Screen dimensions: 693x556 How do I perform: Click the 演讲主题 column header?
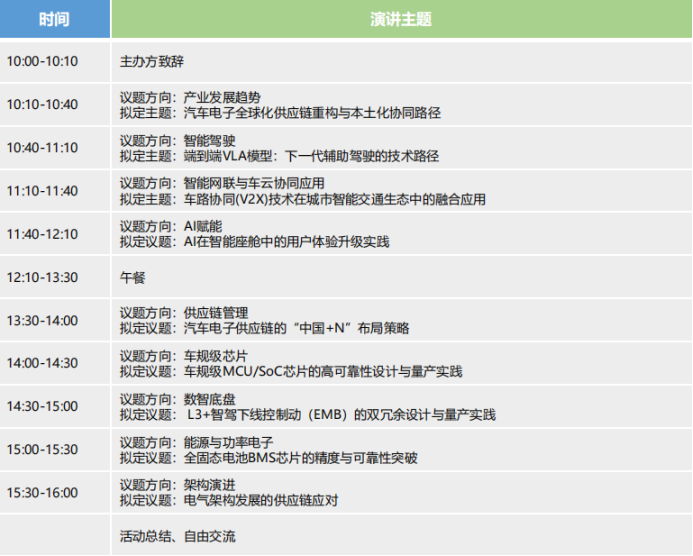point(400,19)
